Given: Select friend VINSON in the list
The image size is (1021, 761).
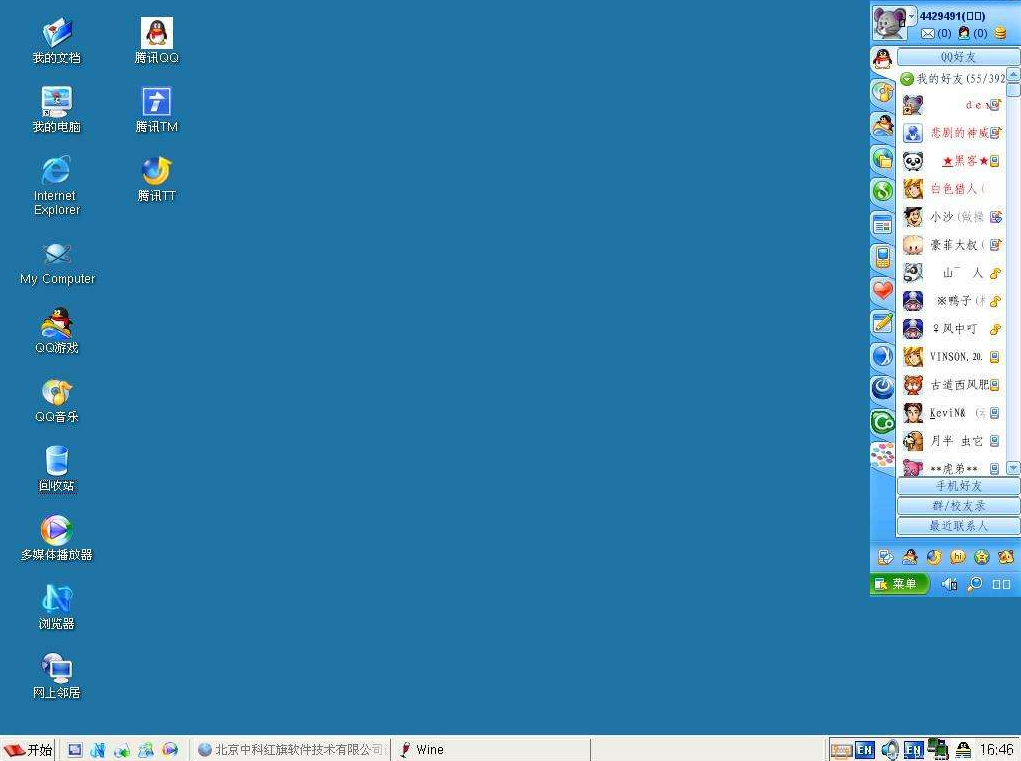Looking at the screenshot, I should [952, 357].
